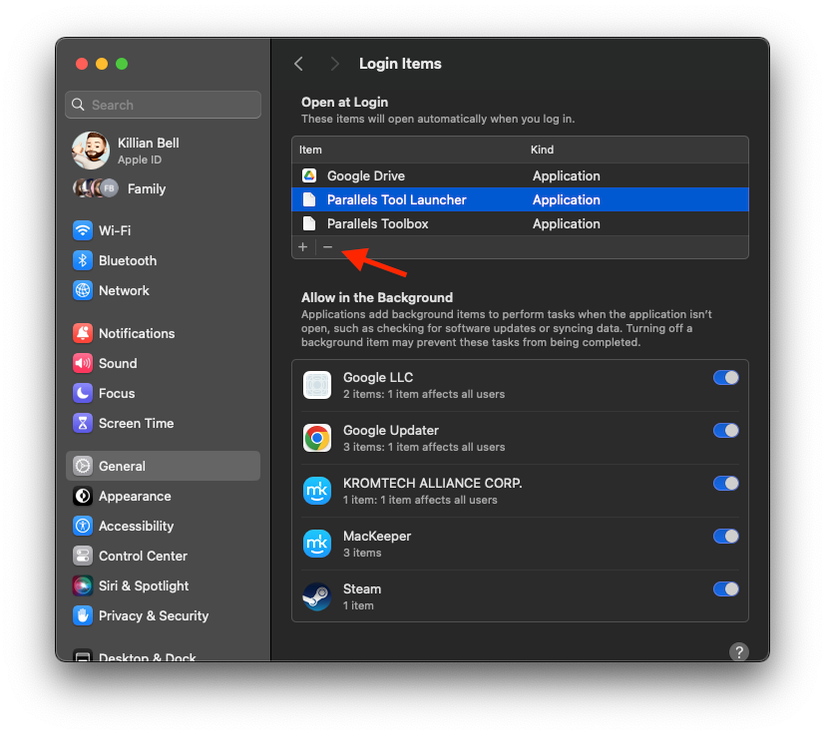825x735 pixels.
Task: Open Focus settings via the moon icon
Action: 81,393
